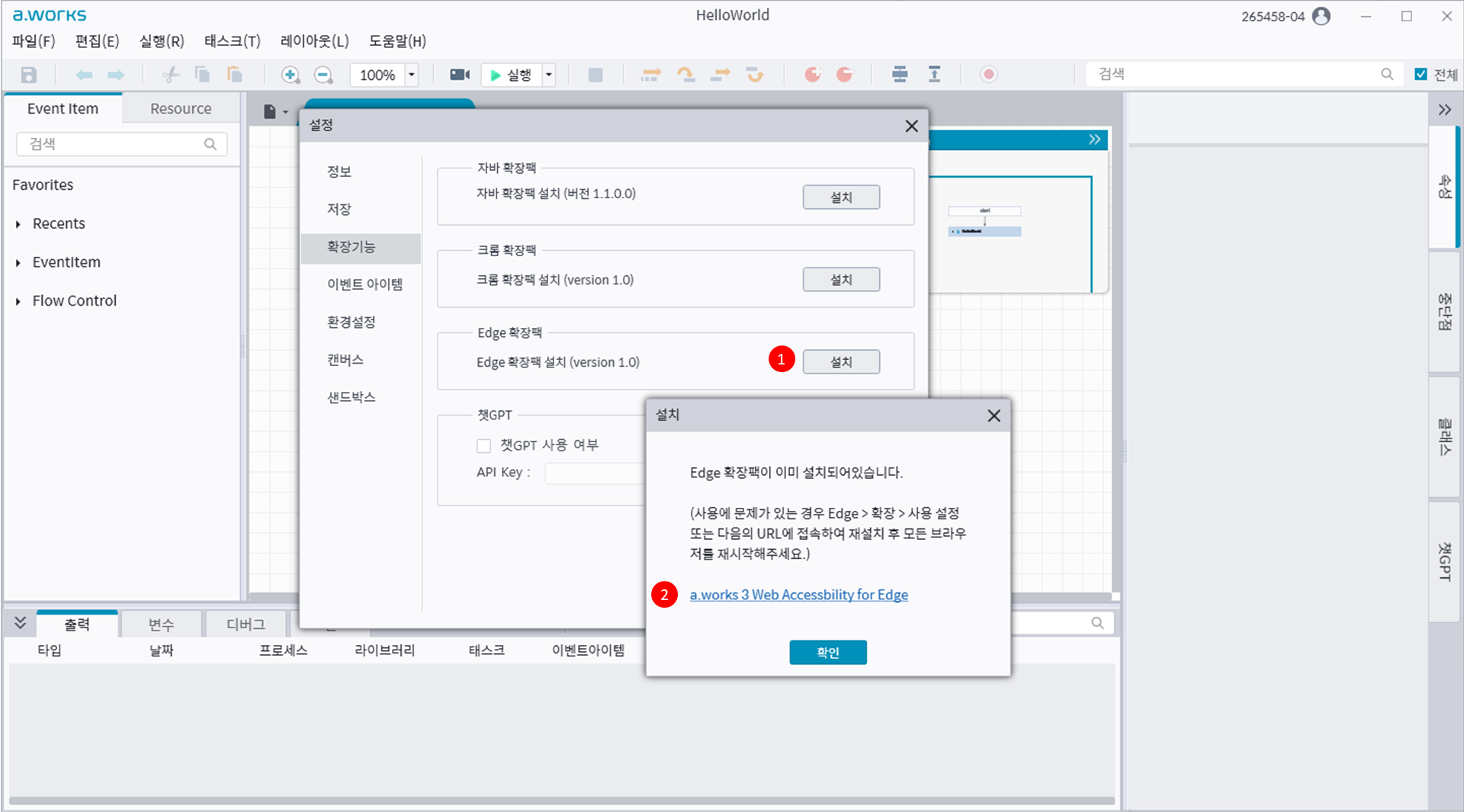Click the red record circle icon
This screenshot has width=1464, height=812.
pyautogui.click(x=989, y=75)
